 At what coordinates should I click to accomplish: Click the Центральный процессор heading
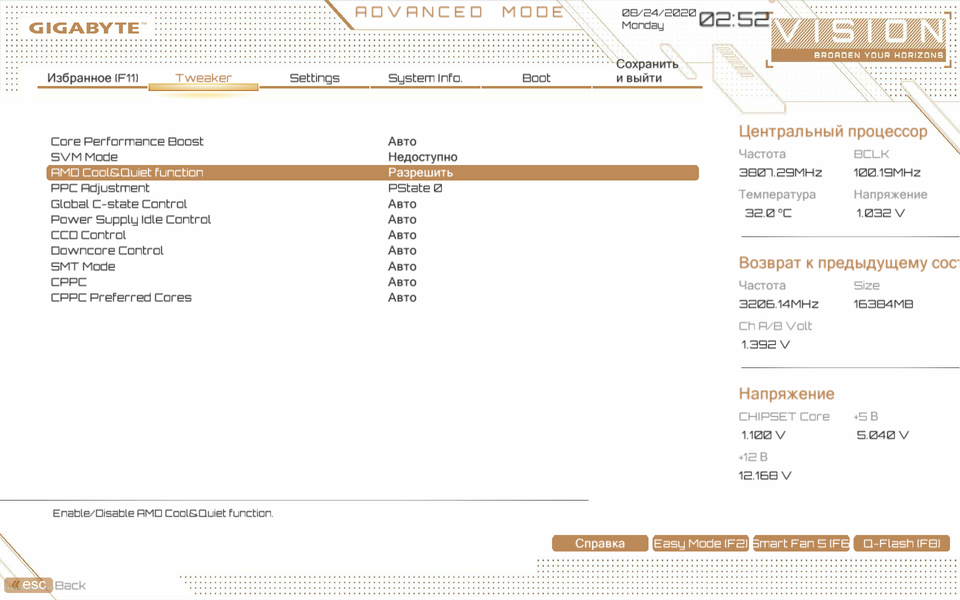[x=833, y=132]
